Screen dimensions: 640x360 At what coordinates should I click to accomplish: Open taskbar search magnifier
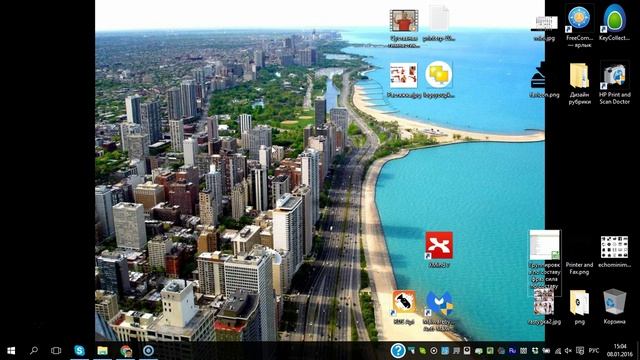pos(34,350)
